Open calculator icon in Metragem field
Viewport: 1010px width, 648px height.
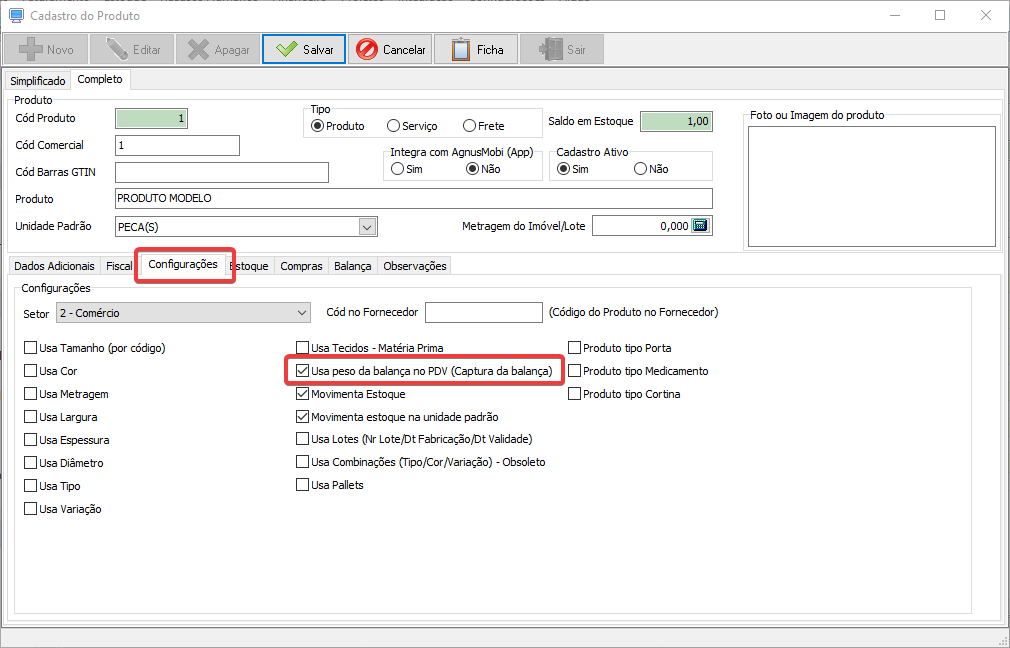click(700, 225)
